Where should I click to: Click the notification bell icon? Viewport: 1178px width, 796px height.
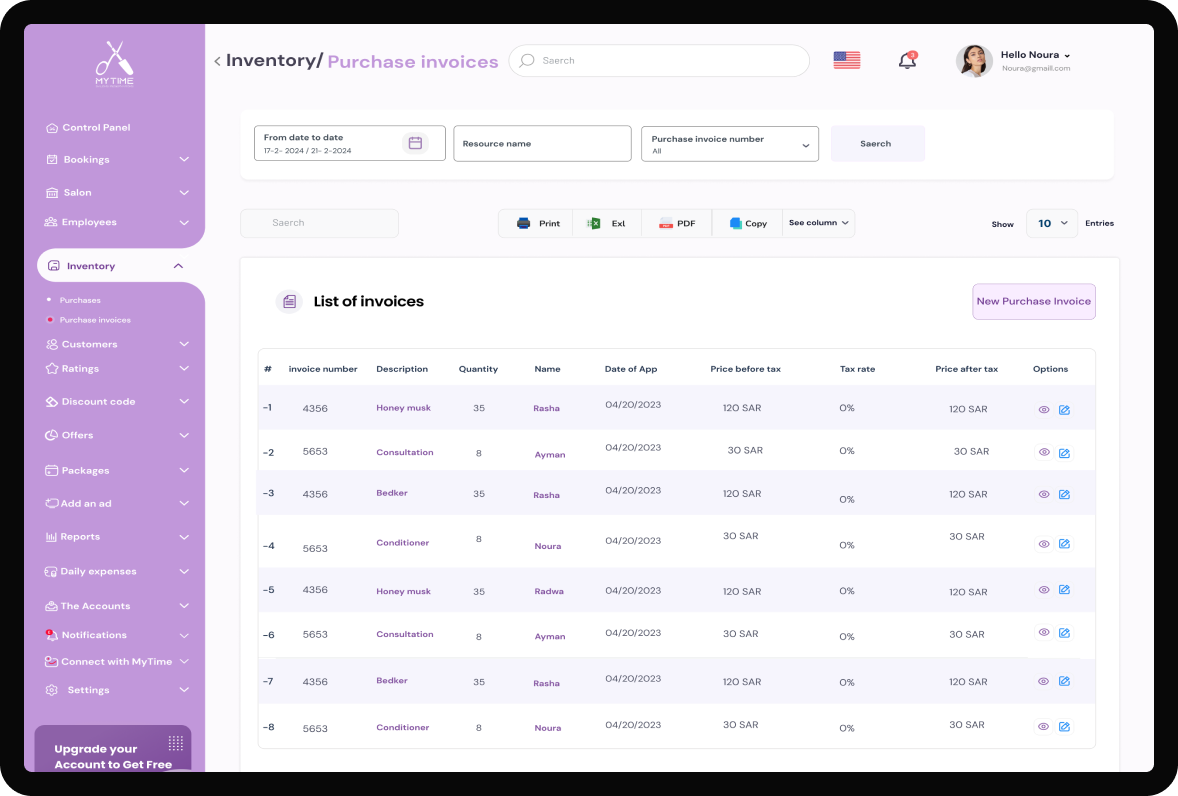point(907,61)
